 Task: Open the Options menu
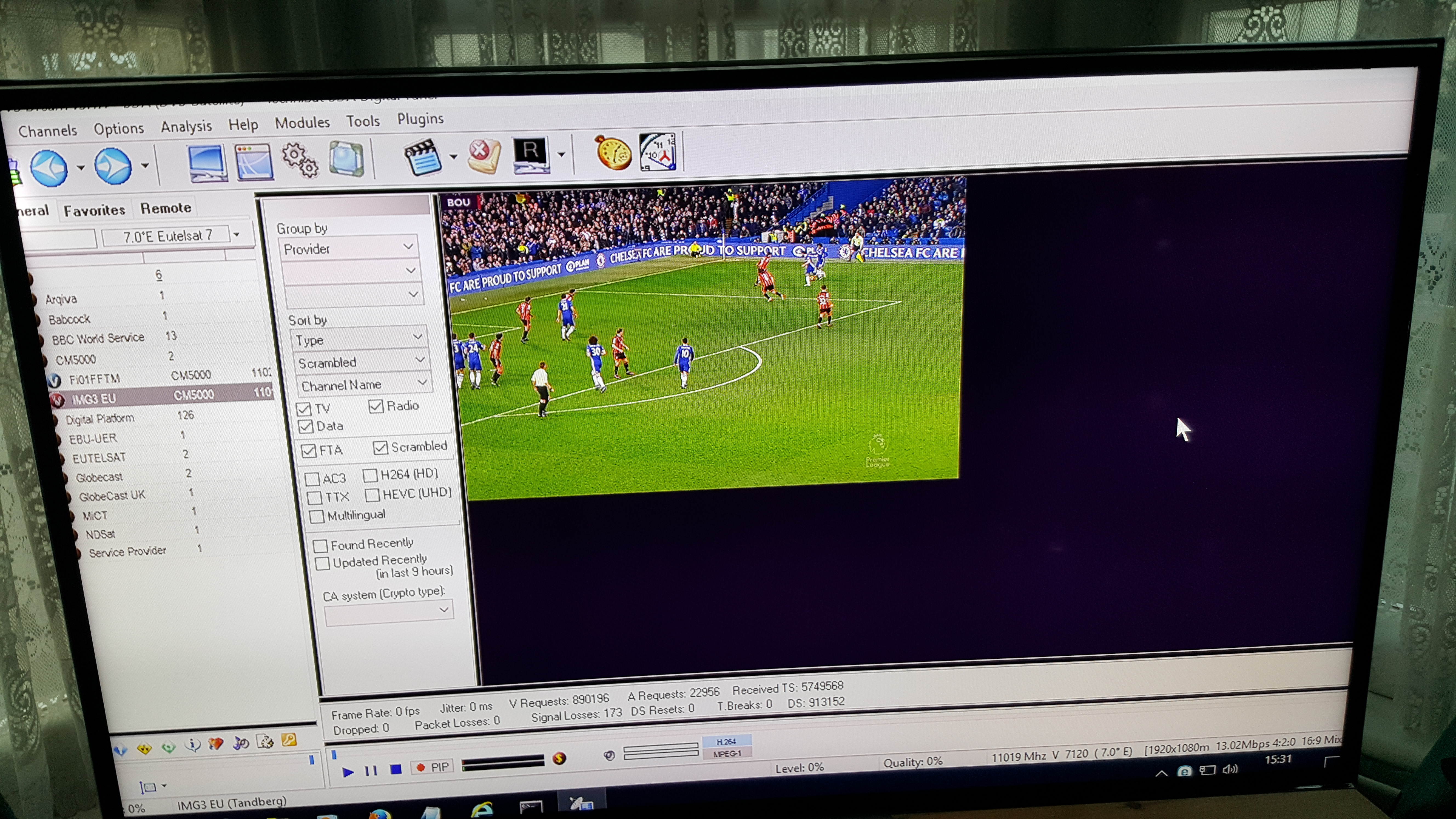(x=119, y=128)
